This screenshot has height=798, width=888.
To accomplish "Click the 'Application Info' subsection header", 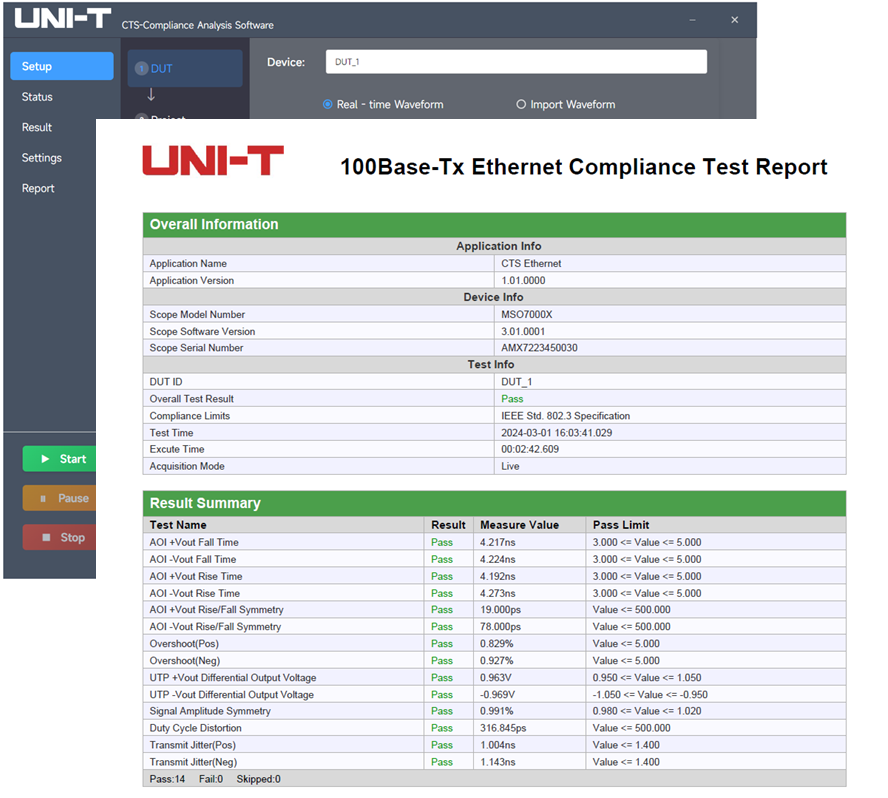I will (x=499, y=246).
